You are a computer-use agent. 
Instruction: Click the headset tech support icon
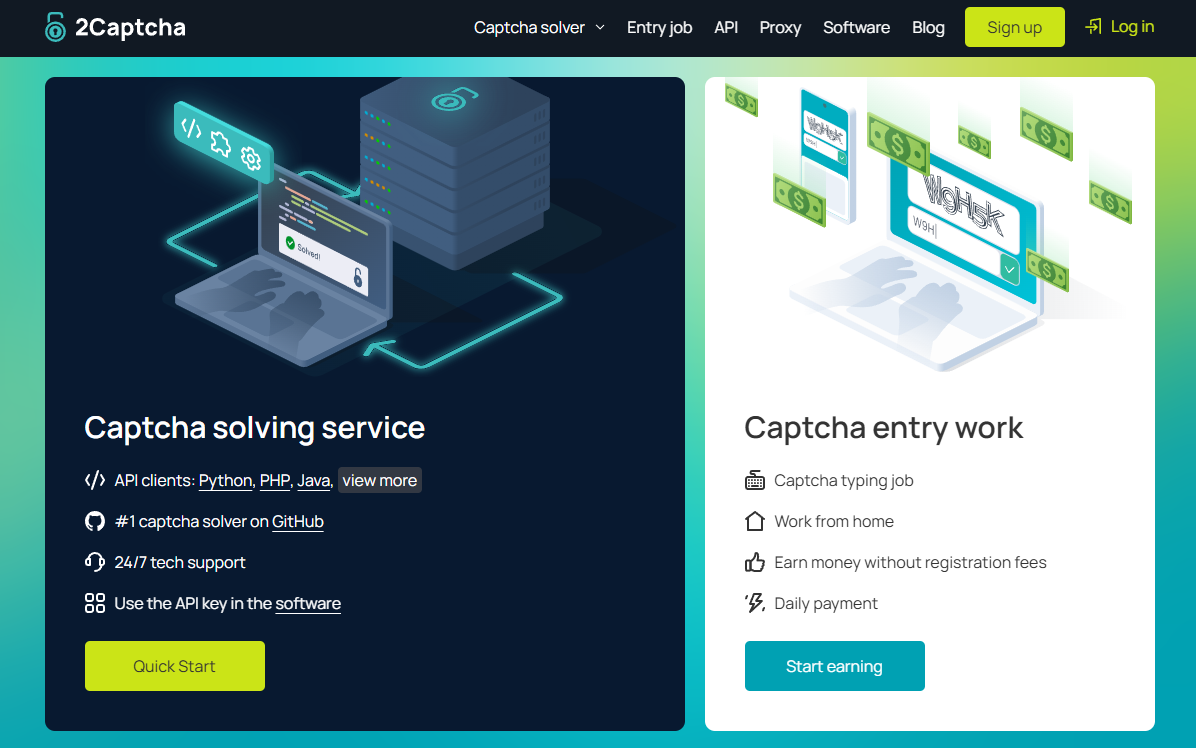[x=95, y=563]
